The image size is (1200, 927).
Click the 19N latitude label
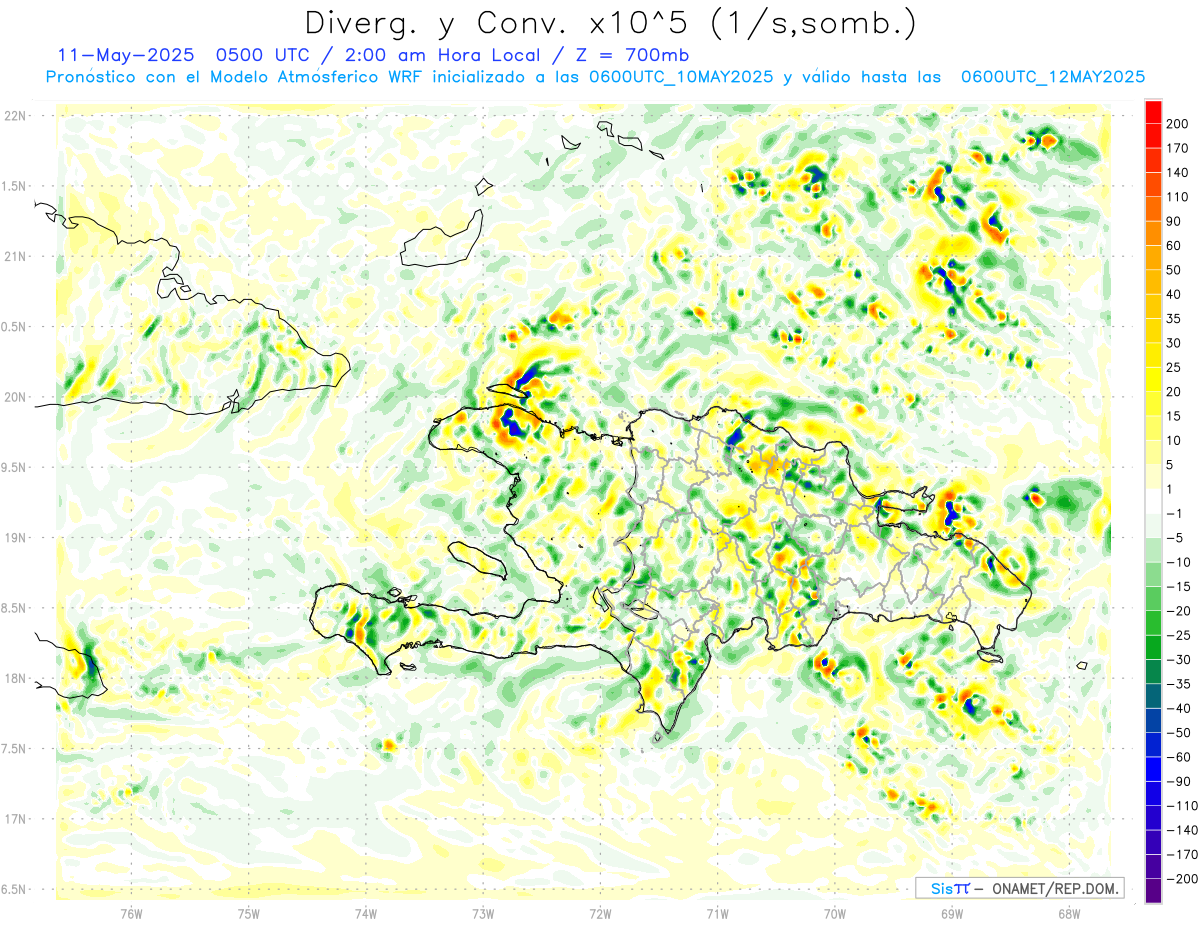pyautogui.click(x=16, y=537)
